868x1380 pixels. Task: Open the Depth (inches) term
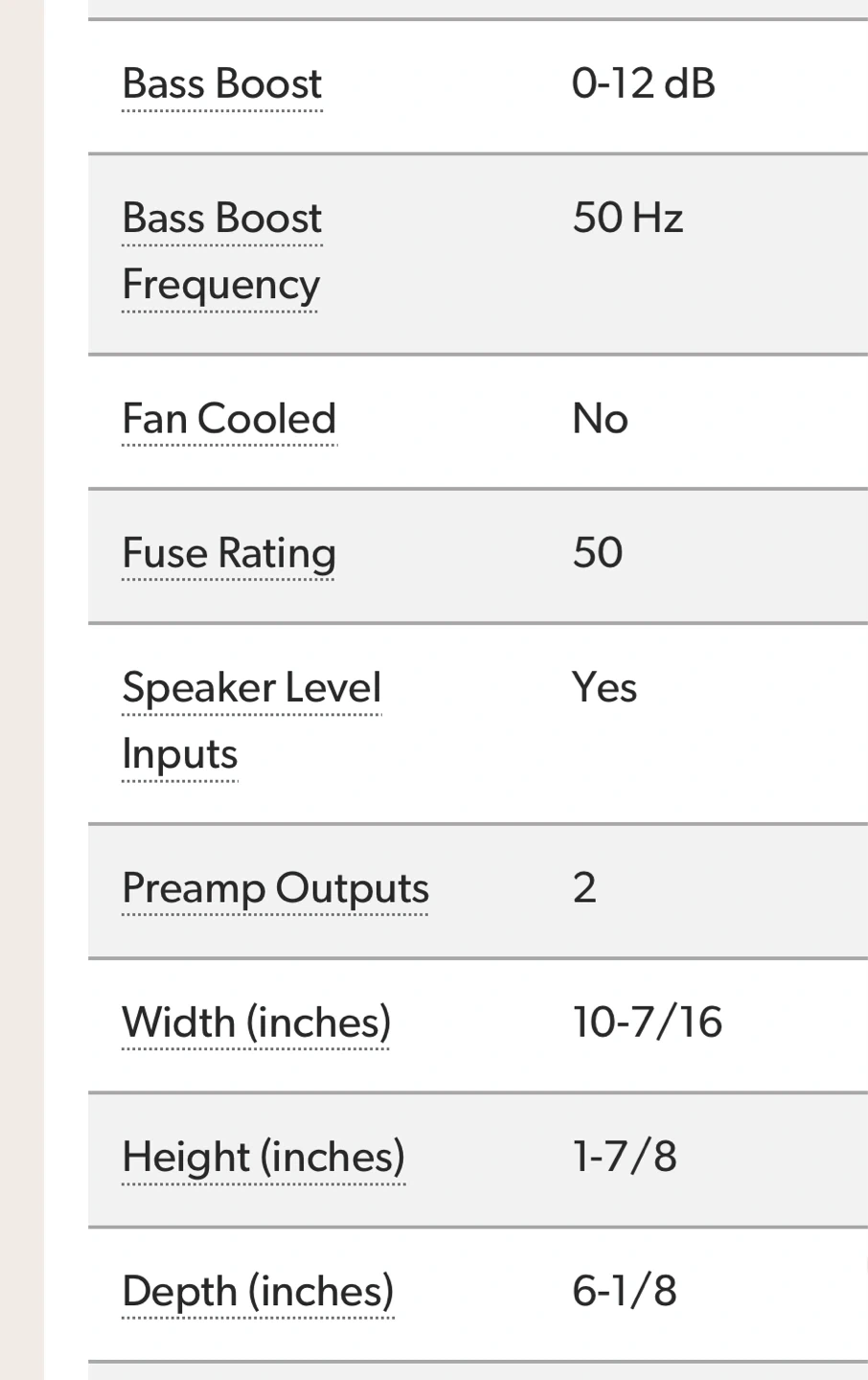tap(258, 1291)
